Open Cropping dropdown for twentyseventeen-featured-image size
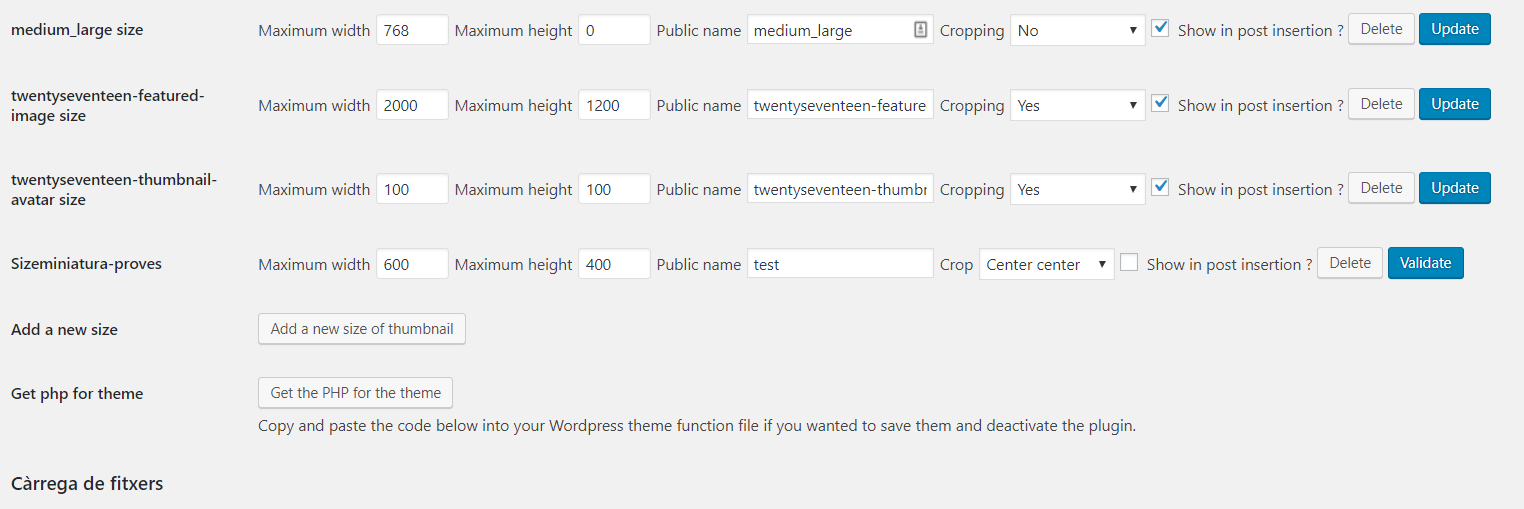Viewport: 1524px width, 509px height. click(x=1078, y=105)
